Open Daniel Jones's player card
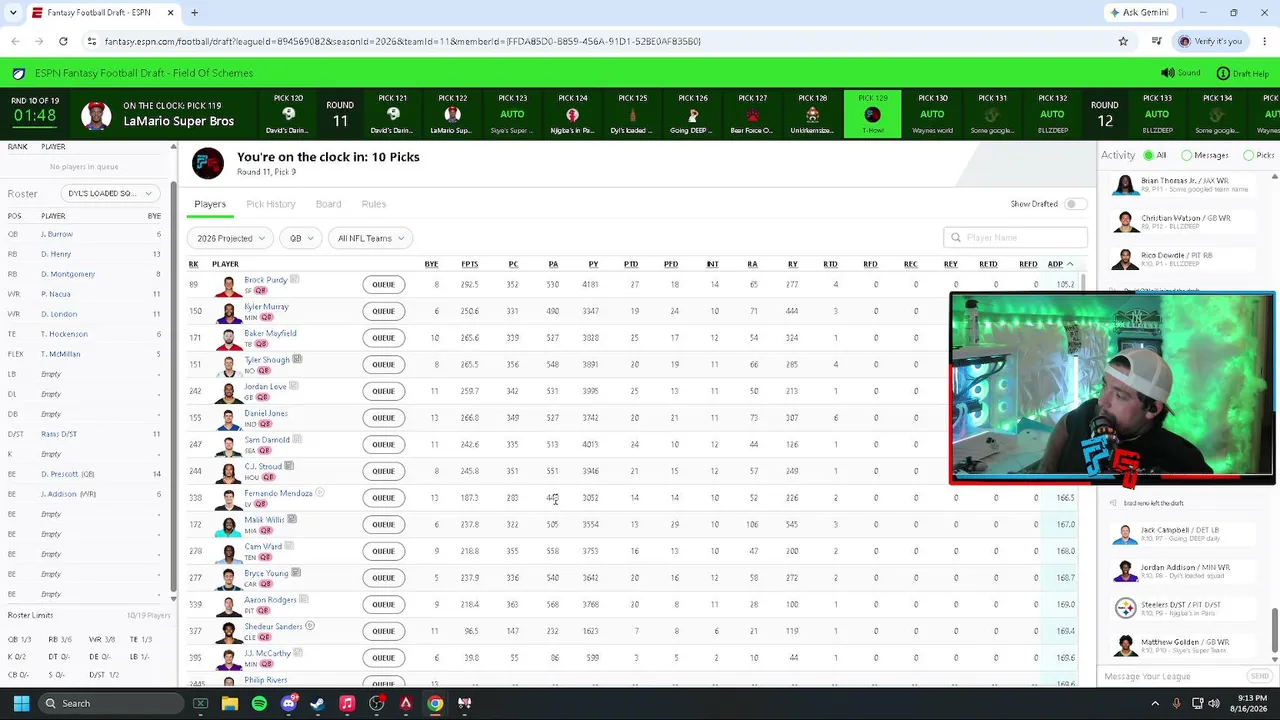 (266, 413)
